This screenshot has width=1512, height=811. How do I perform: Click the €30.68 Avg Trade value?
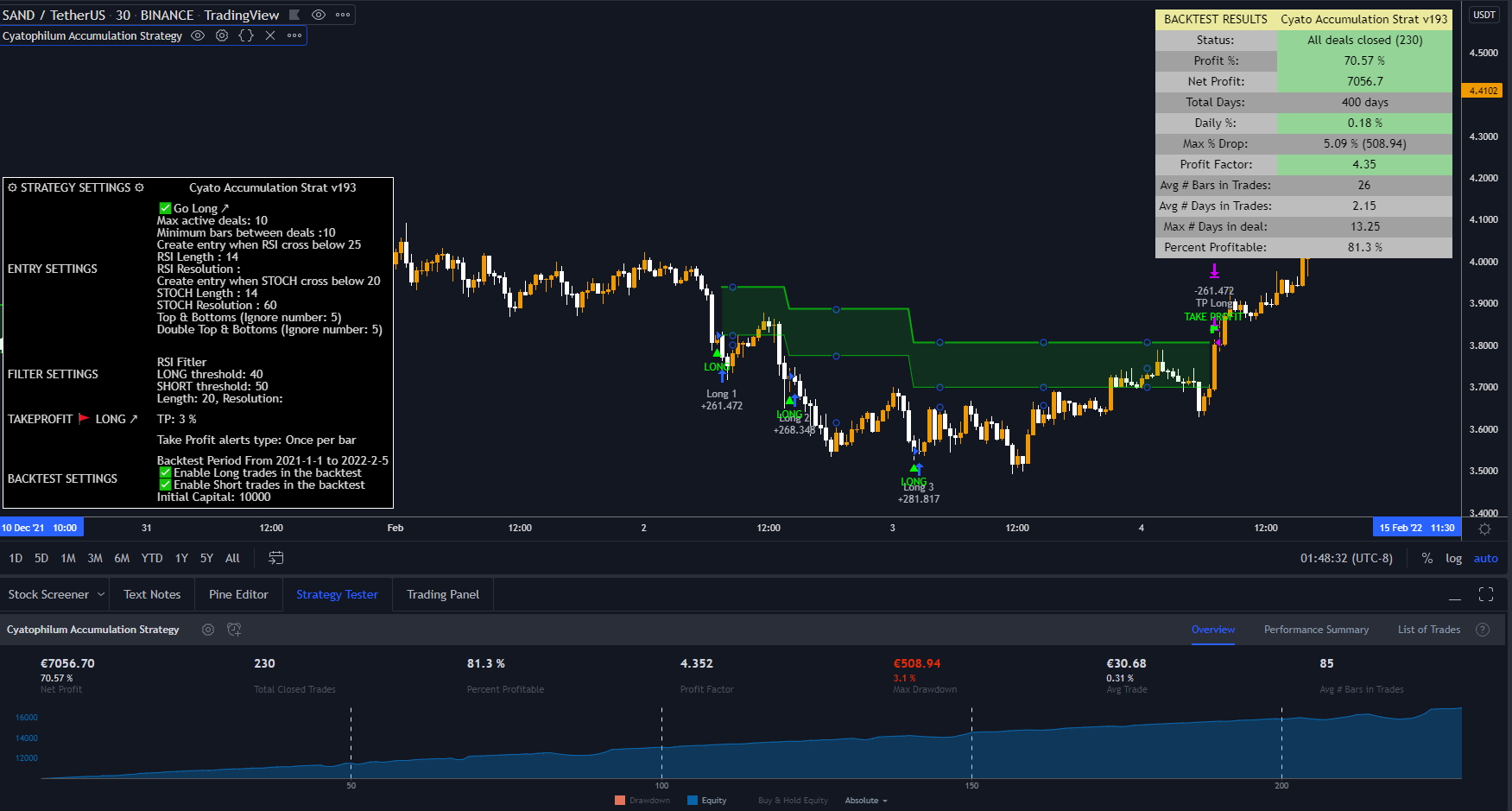point(1127,663)
